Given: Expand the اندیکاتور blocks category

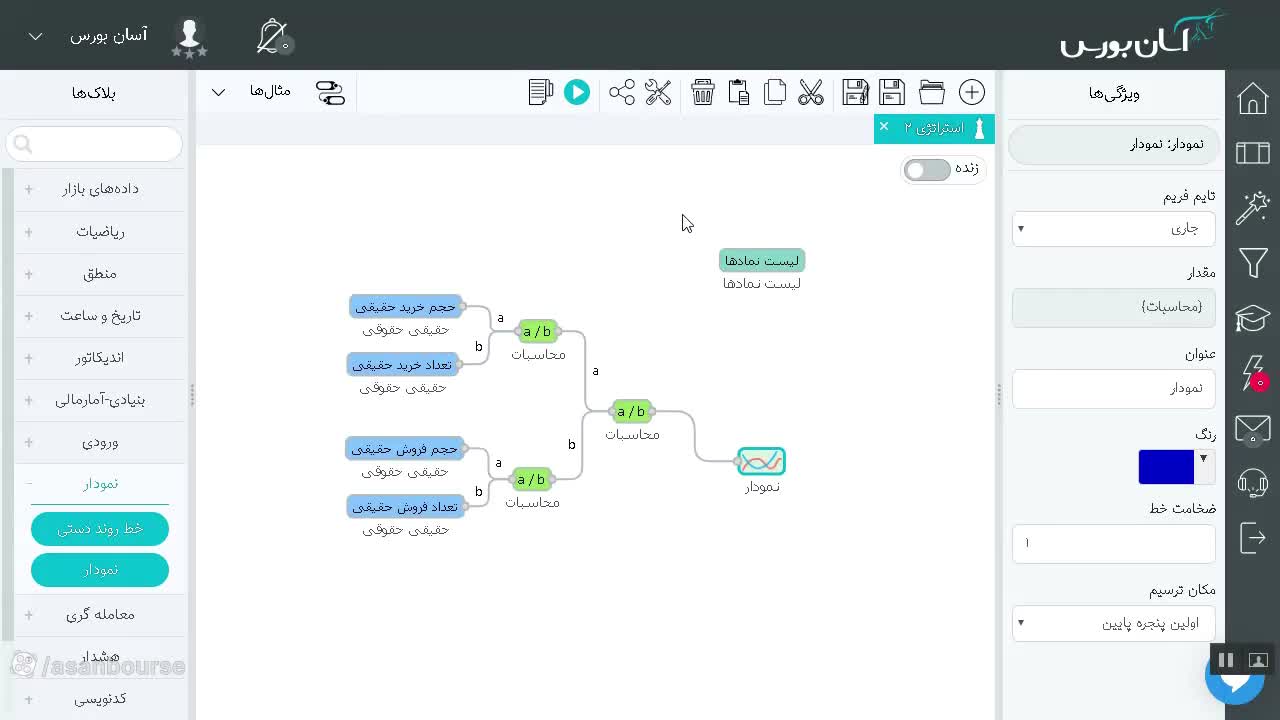Looking at the screenshot, I should (100, 358).
